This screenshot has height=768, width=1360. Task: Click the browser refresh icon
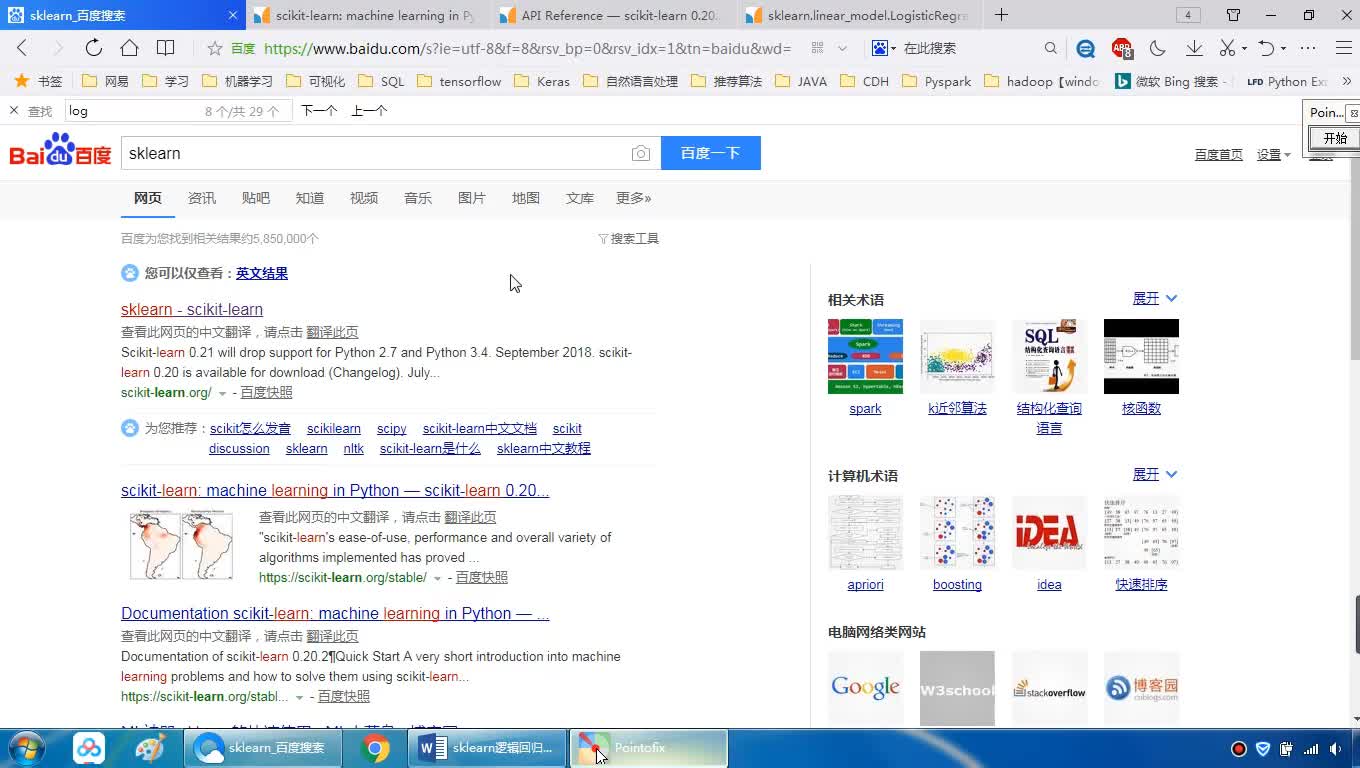93,48
